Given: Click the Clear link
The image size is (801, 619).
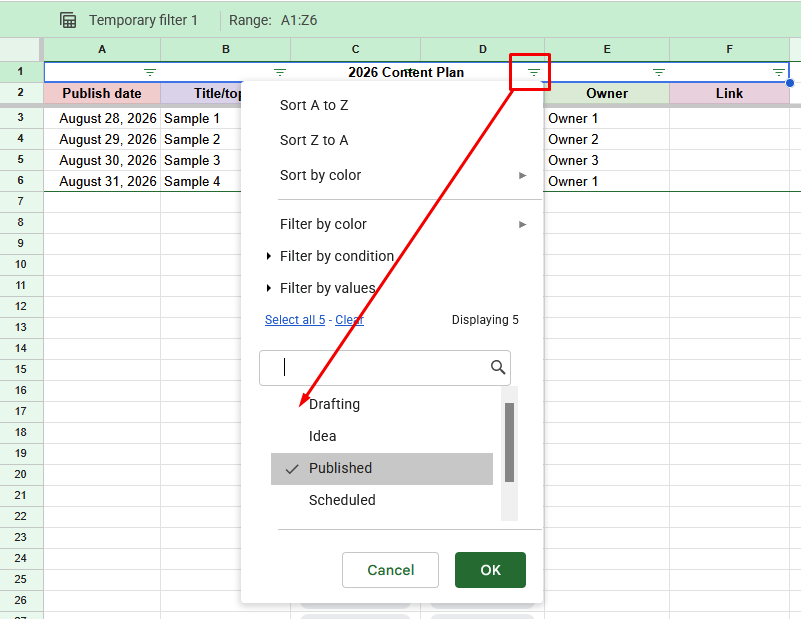Looking at the screenshot, I should (x=349, y=320).
